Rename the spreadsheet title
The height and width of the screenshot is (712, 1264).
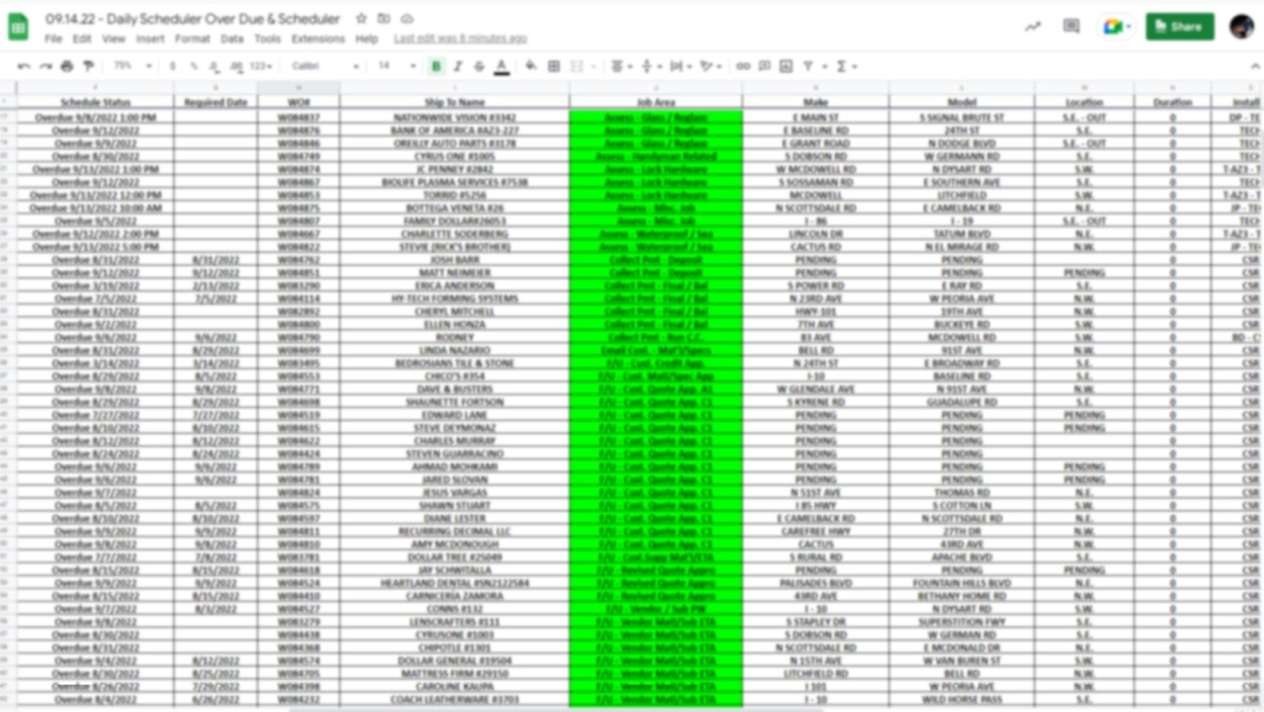point(193,19)
